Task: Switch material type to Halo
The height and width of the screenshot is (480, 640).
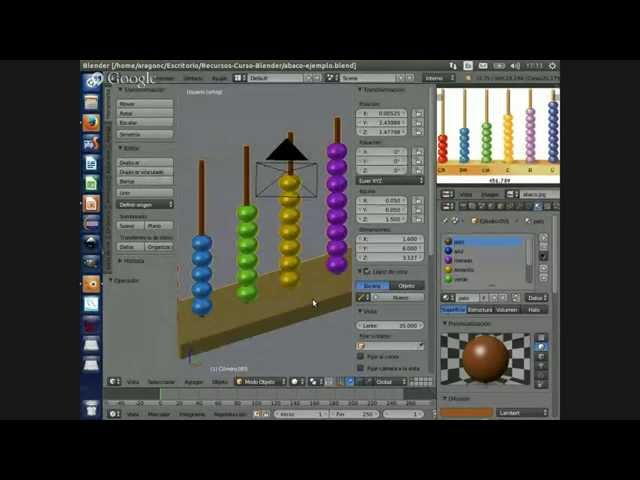Action: point(534,310)
